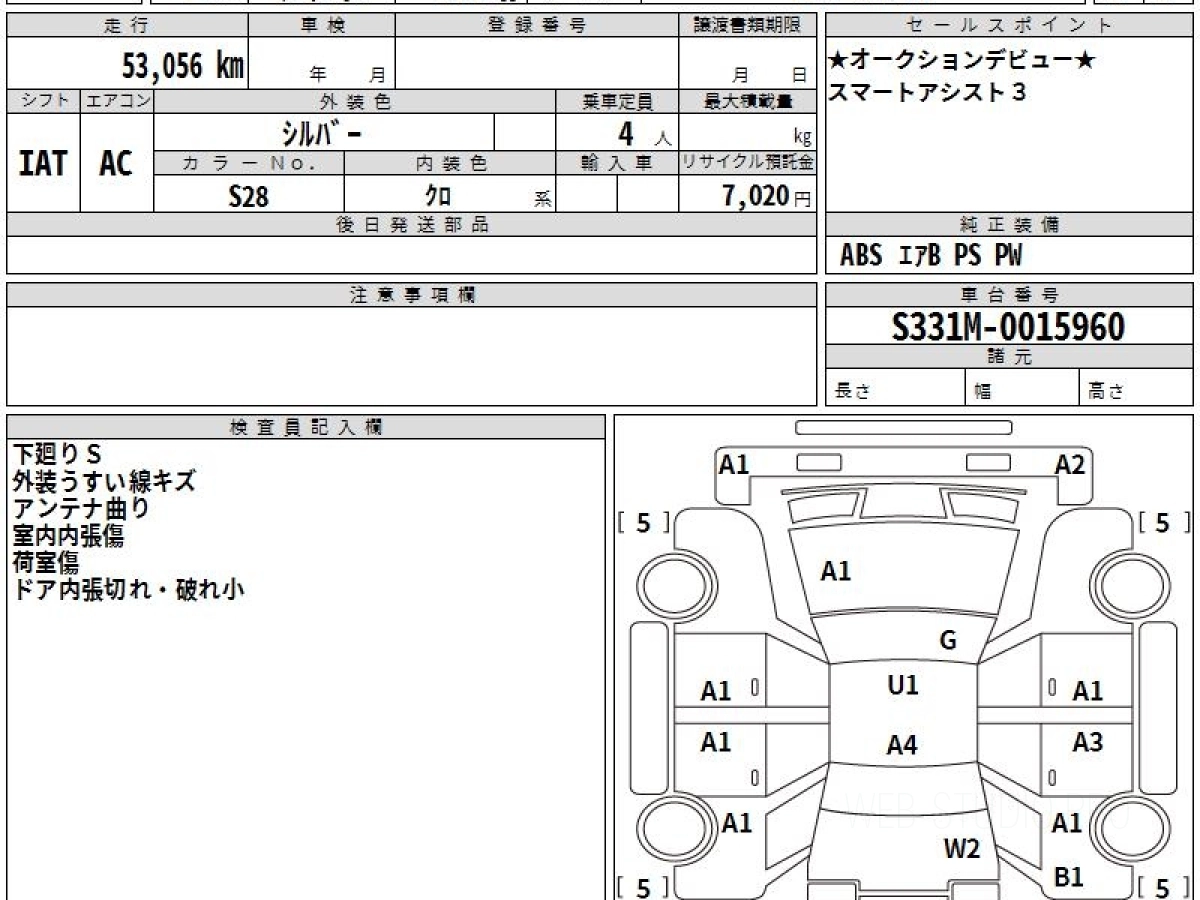Click chassis number S331M-0015960
The width and height of the screenshot is (1200, 900).
(x=1008, y=327)
